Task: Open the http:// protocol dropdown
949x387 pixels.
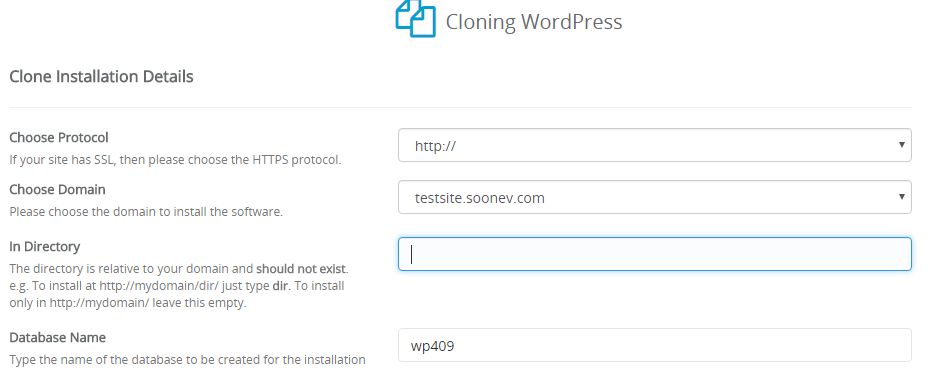Action: [654, 145]
